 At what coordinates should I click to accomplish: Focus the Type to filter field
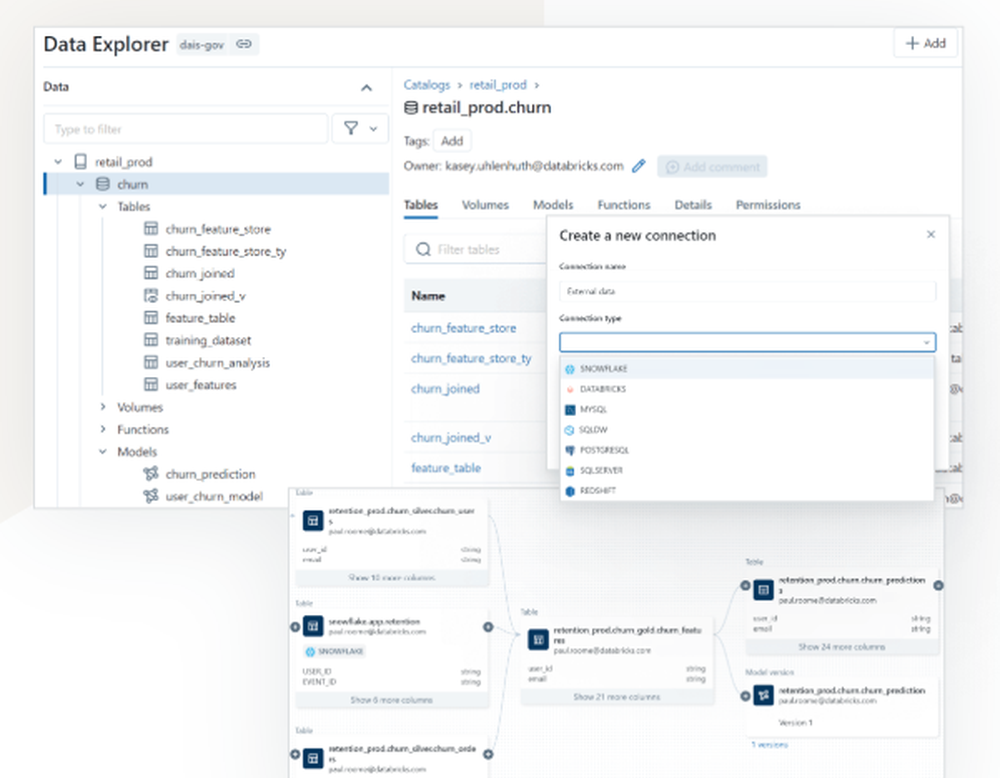coord(186,129)
